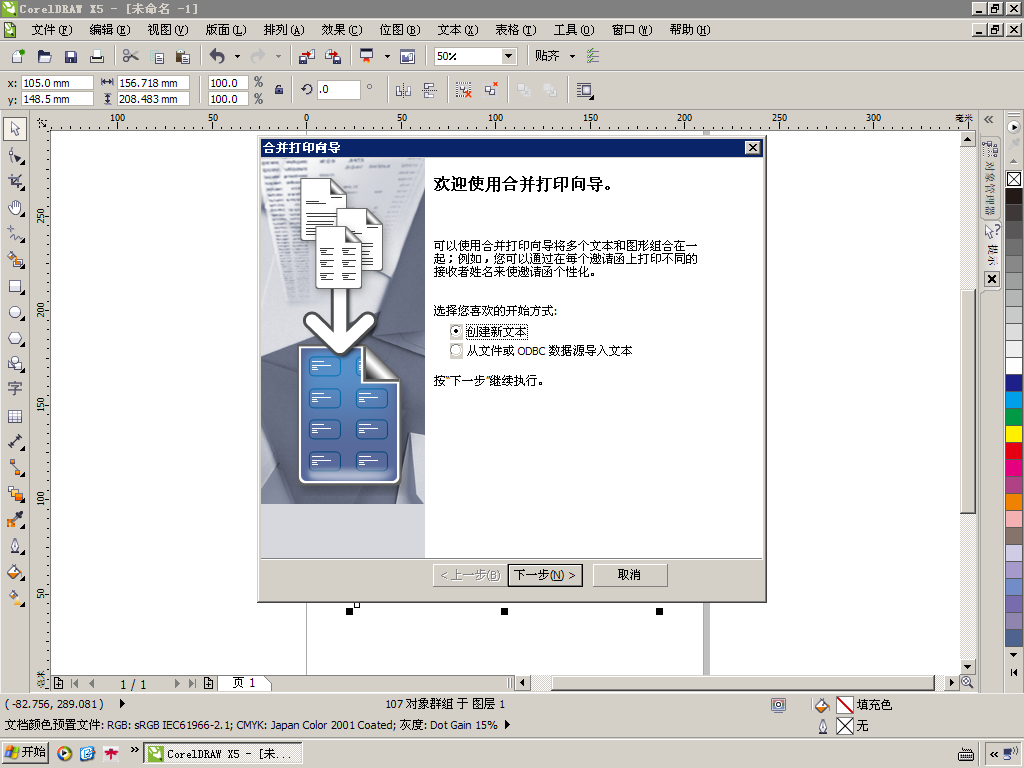Open the 位图 menu
1024x768 pixels.
point(400,30)
